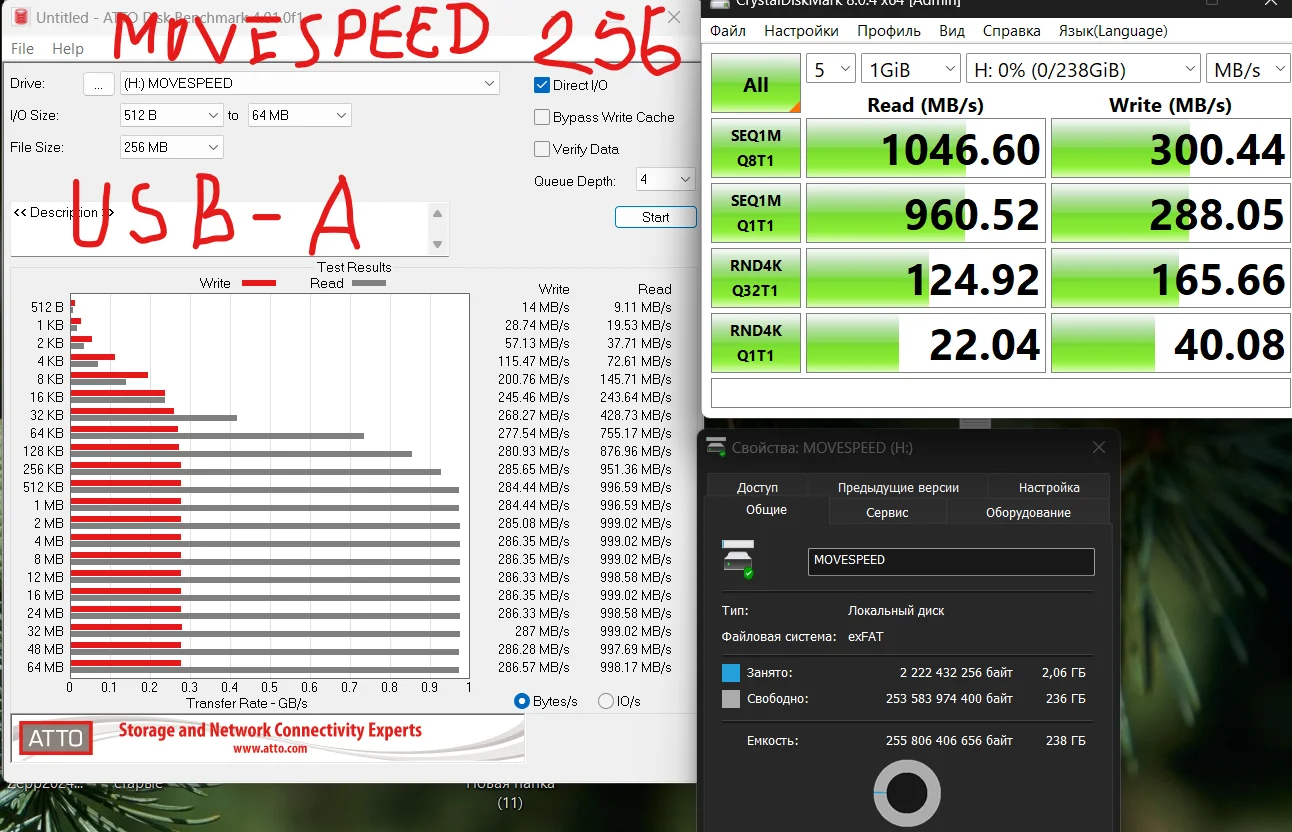1292x832 pixels.
Task: Select the Bytes/s radio button
Action: (521, 701)
